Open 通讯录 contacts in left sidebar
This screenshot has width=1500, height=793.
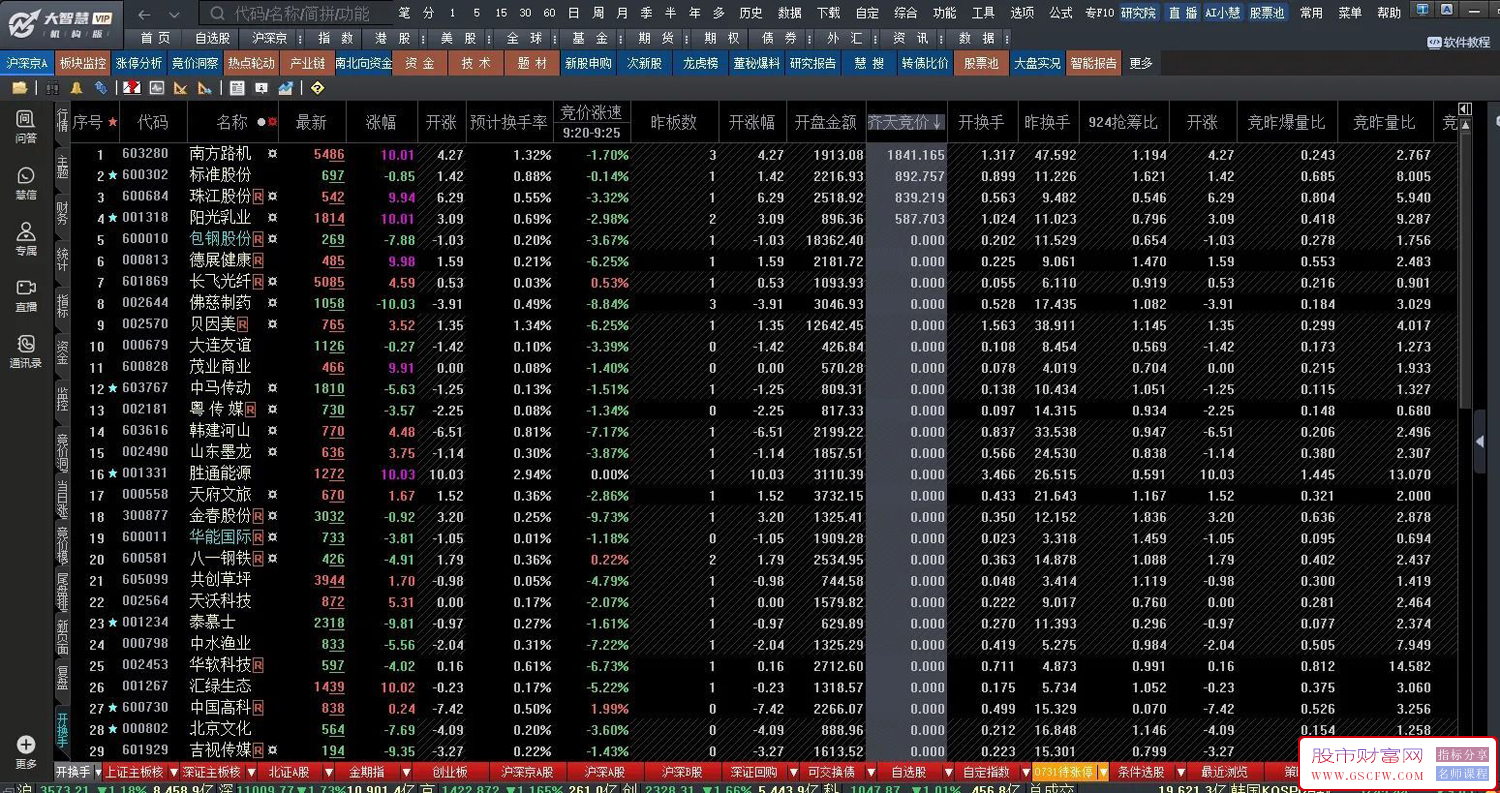click(x=26, y=351)
